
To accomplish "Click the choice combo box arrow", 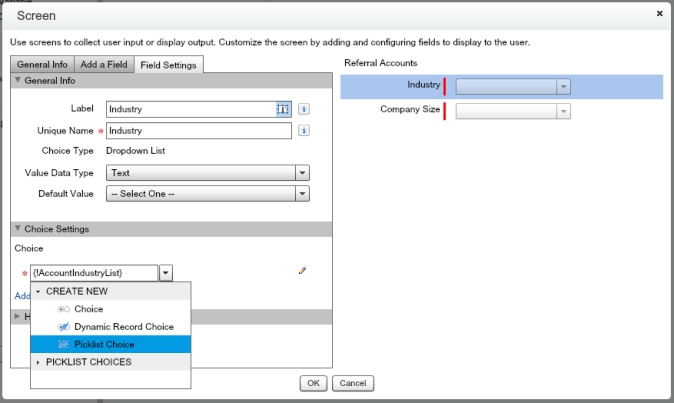I will [165, 273].
